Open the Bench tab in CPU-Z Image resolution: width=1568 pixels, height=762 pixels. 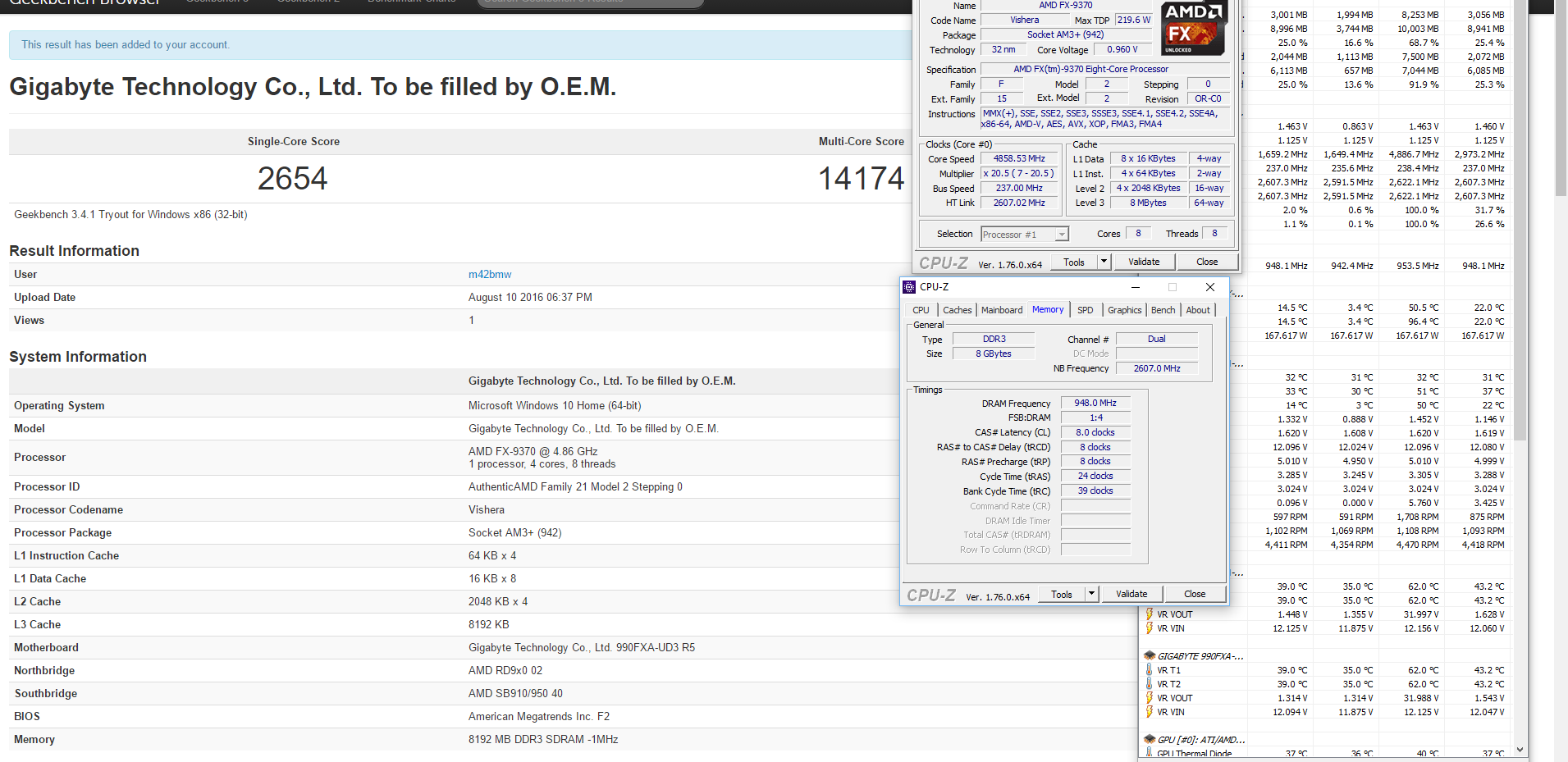point(1163,310)
